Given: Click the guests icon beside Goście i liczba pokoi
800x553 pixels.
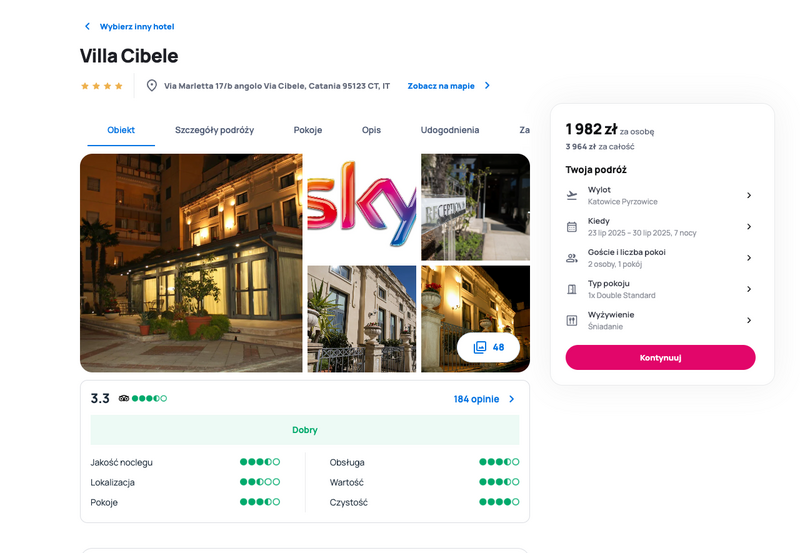Looking at the screenshot, I should 572,258.
